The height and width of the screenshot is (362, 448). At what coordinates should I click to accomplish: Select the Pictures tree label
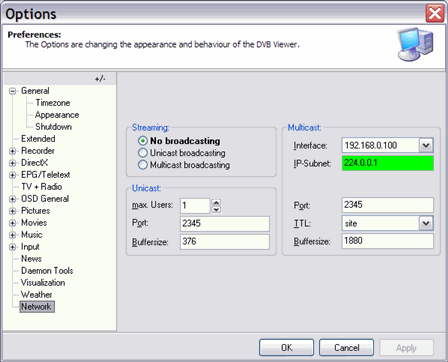pos(35,211)
